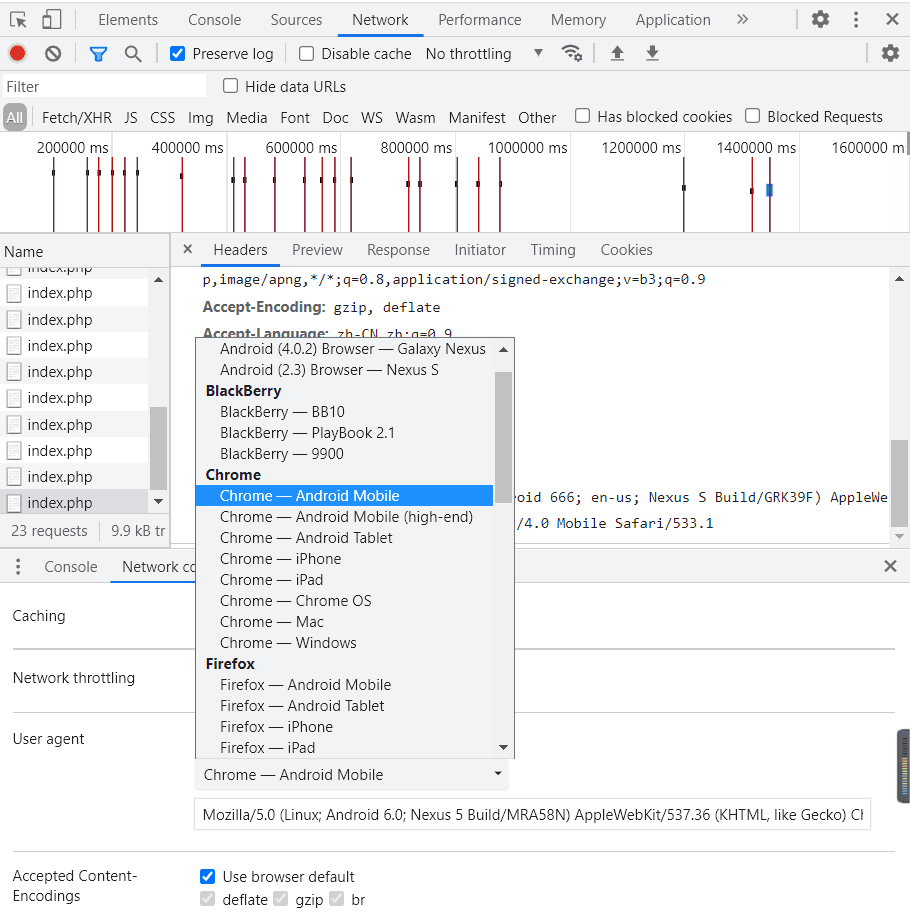
Task: Open DevTools main settings gear
Action: (820, 19)
